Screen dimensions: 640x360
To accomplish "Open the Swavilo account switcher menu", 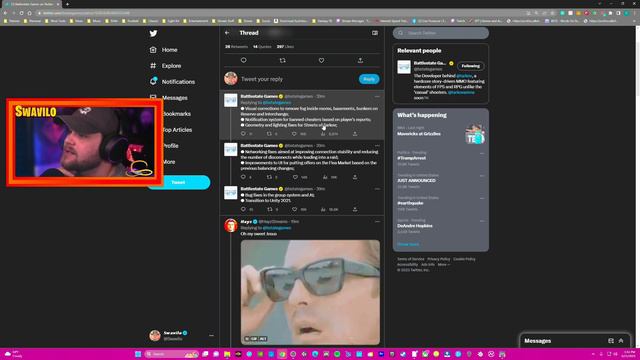I will click(x=182, y=336).
